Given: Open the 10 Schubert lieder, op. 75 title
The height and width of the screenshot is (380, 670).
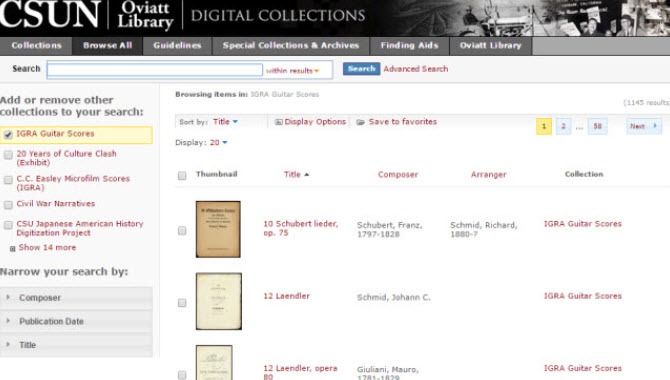Looking at the screenshot, I should coord(300,228).
